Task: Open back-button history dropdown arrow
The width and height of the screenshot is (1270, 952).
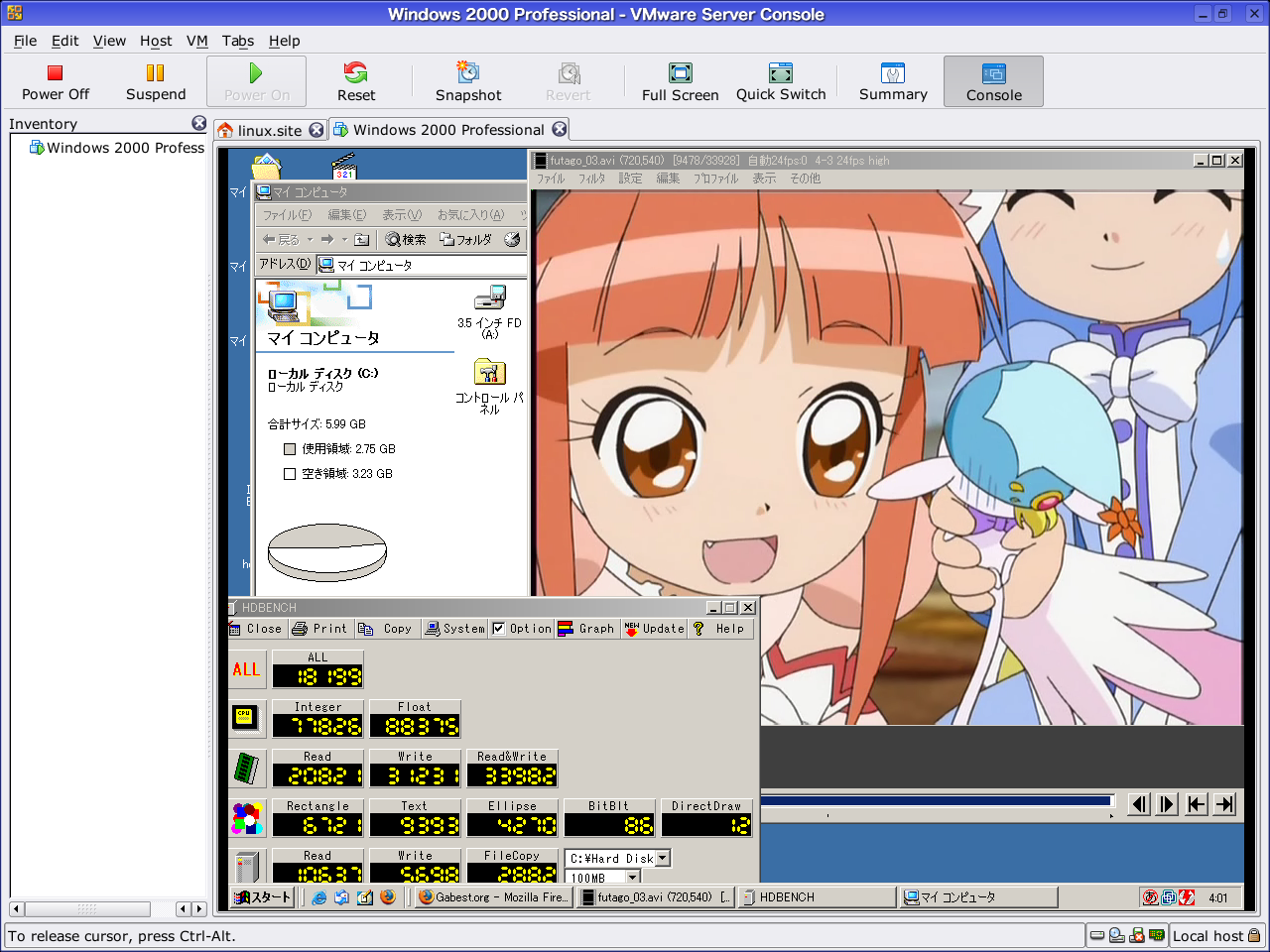Action: point(310,239)
